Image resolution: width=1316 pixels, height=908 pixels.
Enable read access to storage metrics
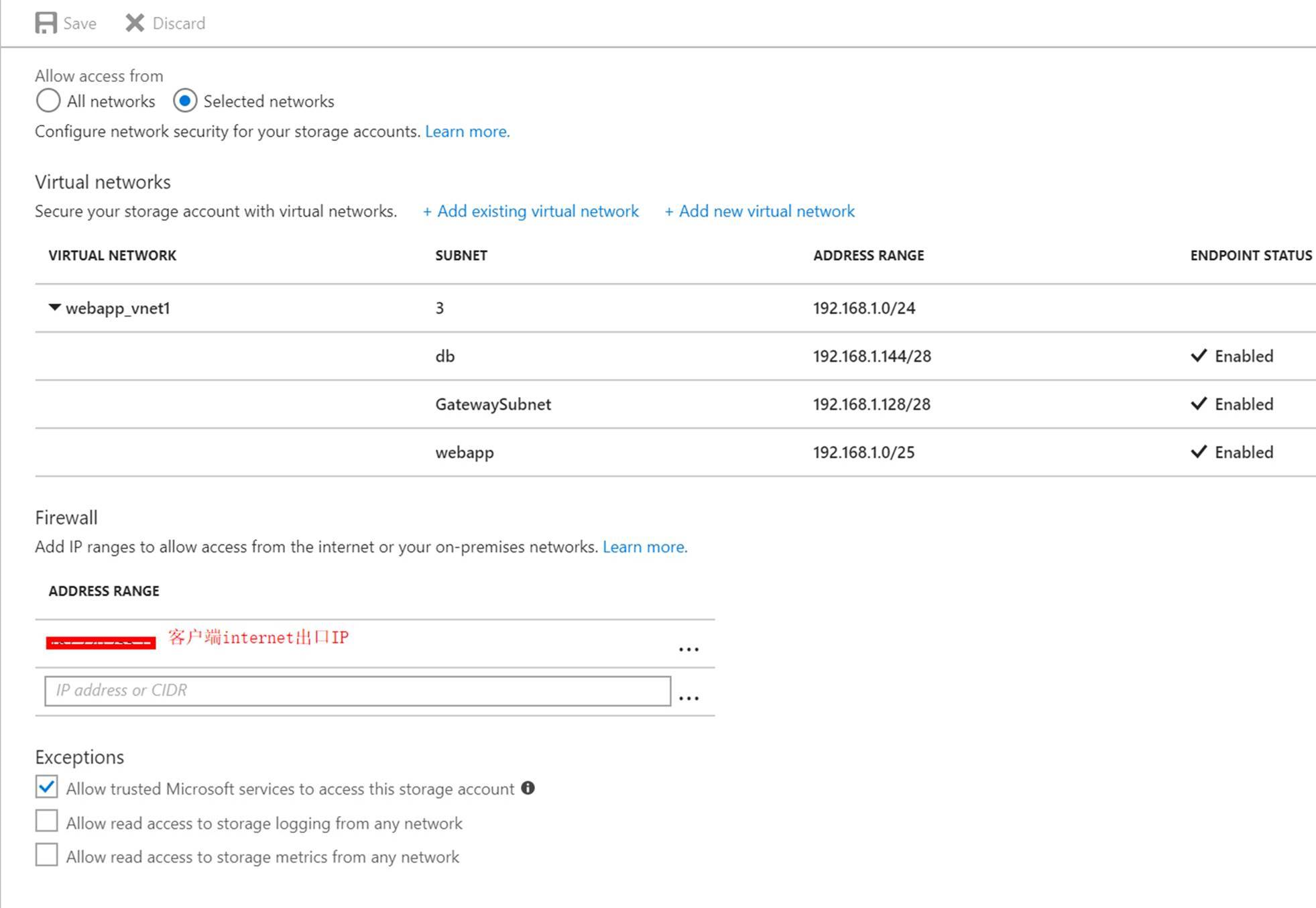click(x=47, y=856)
